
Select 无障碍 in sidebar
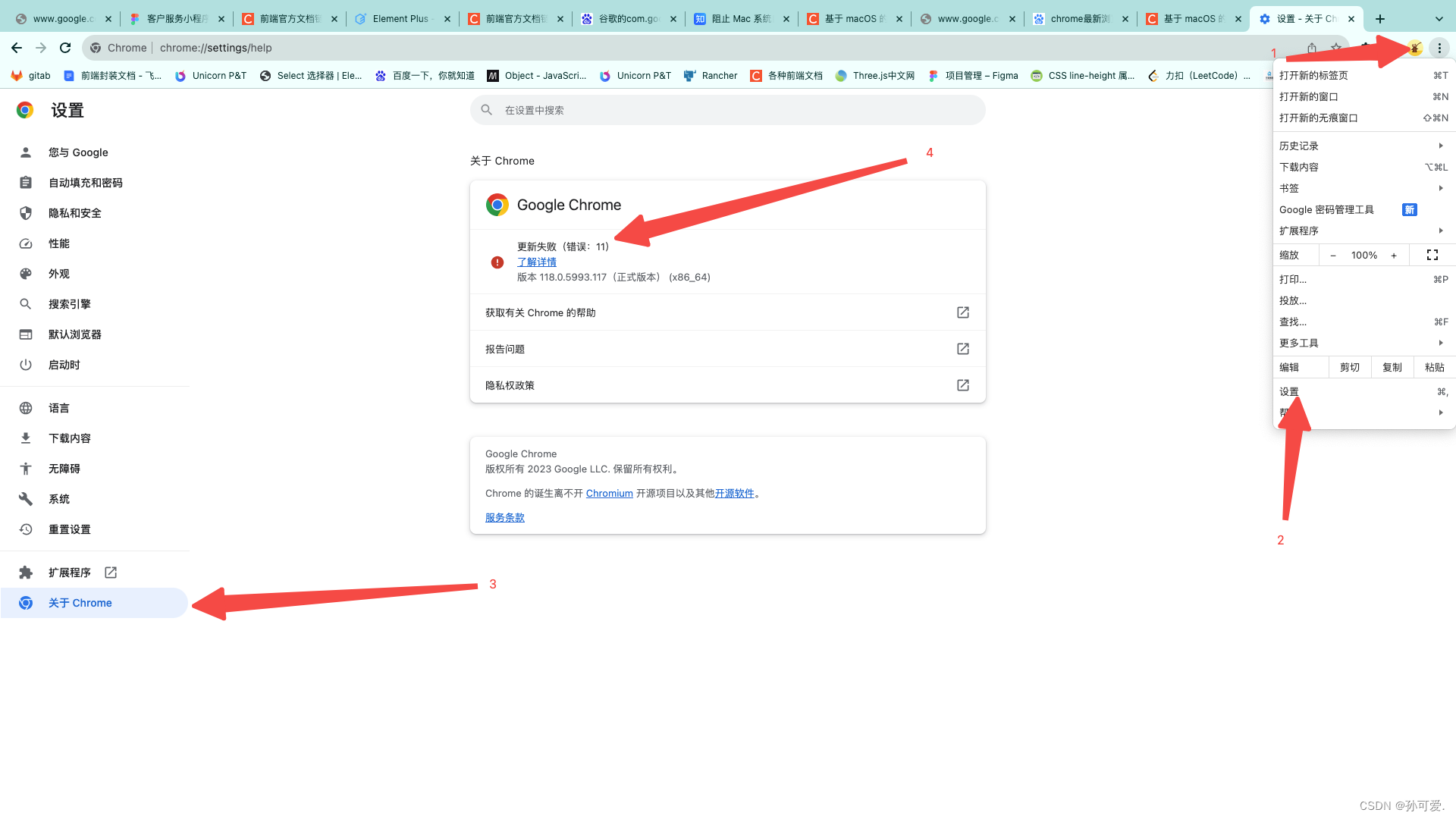click(x=94, y=469)
